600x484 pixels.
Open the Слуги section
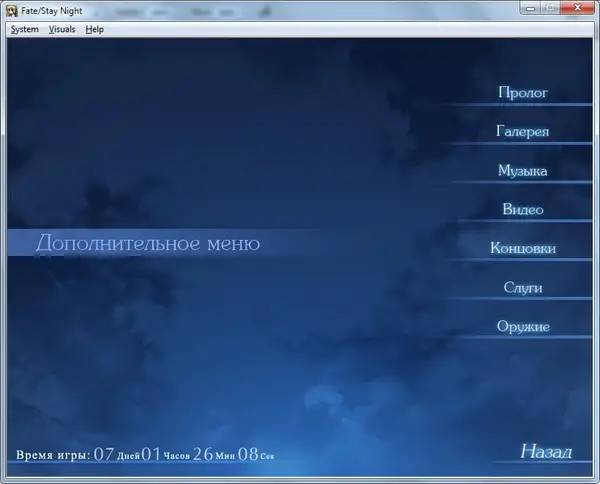523,288
